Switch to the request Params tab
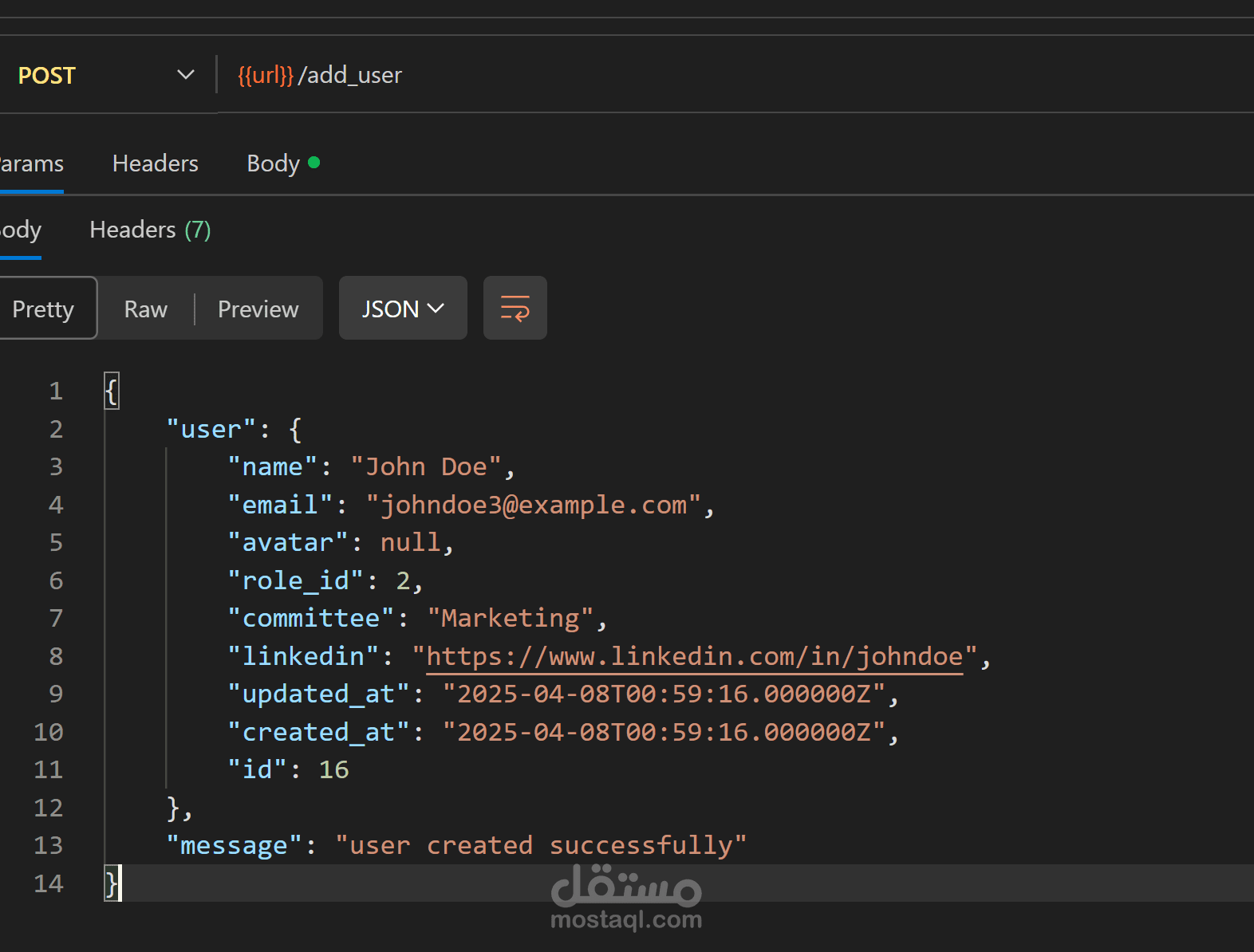 30,163
